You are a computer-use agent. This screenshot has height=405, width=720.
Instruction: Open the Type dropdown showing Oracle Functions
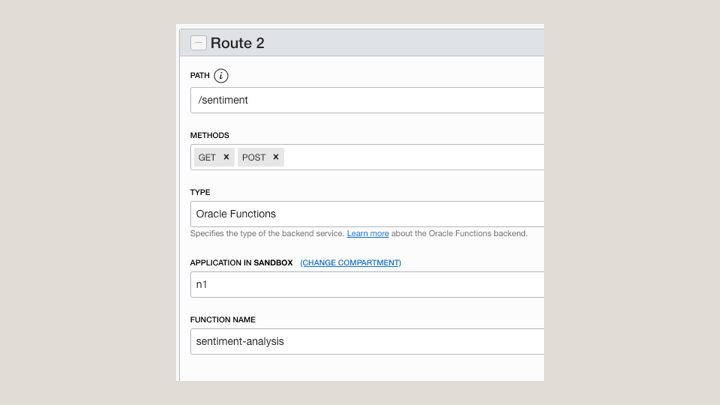click(366, 214)
